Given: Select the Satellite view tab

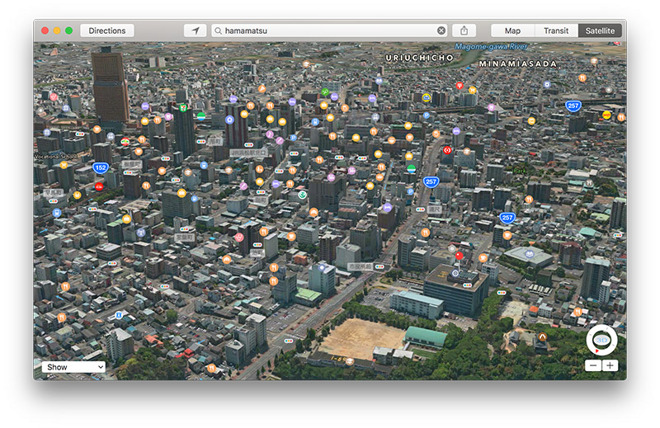Looking at the screenshot, I should 600,31.
